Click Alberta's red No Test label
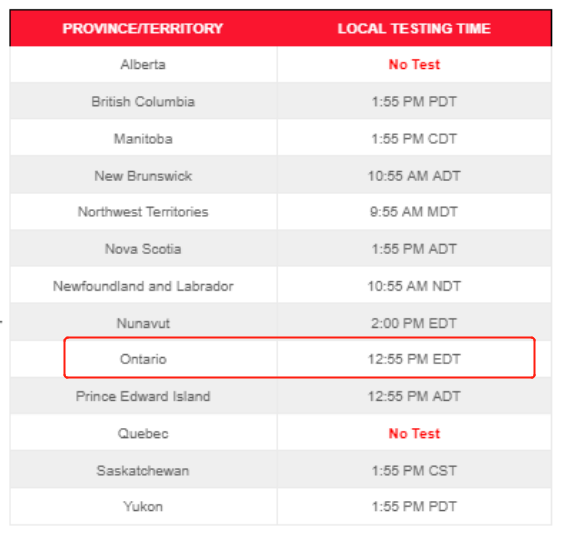 [414, 64]
